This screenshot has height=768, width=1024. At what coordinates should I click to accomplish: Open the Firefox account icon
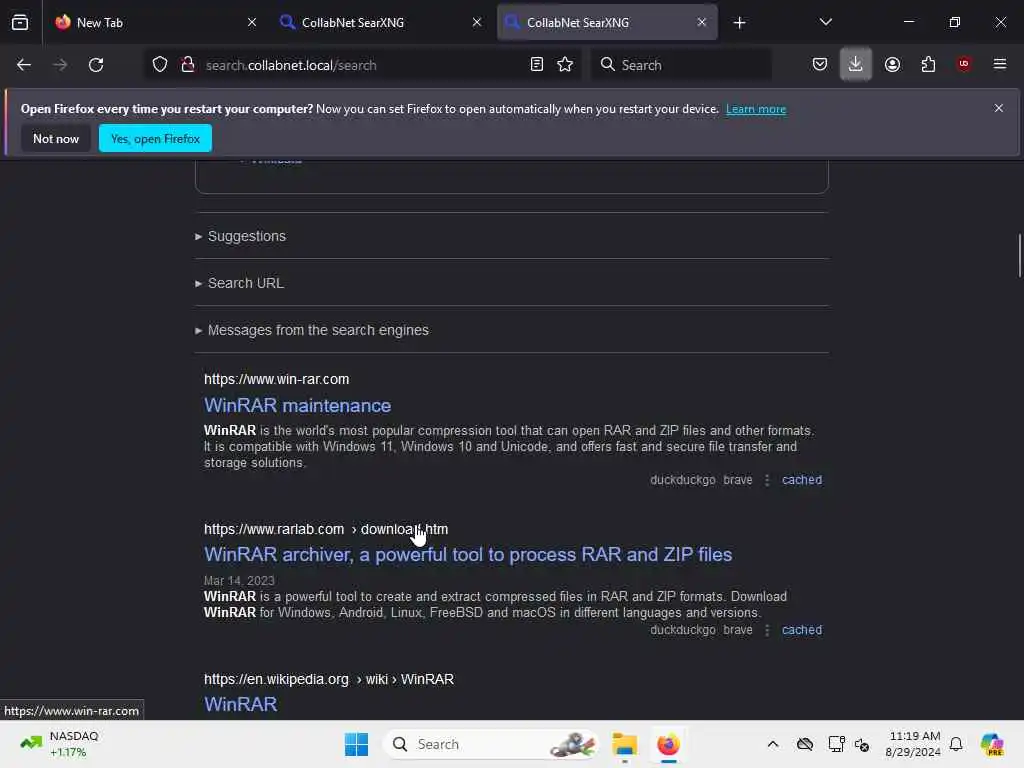point(892,65)
